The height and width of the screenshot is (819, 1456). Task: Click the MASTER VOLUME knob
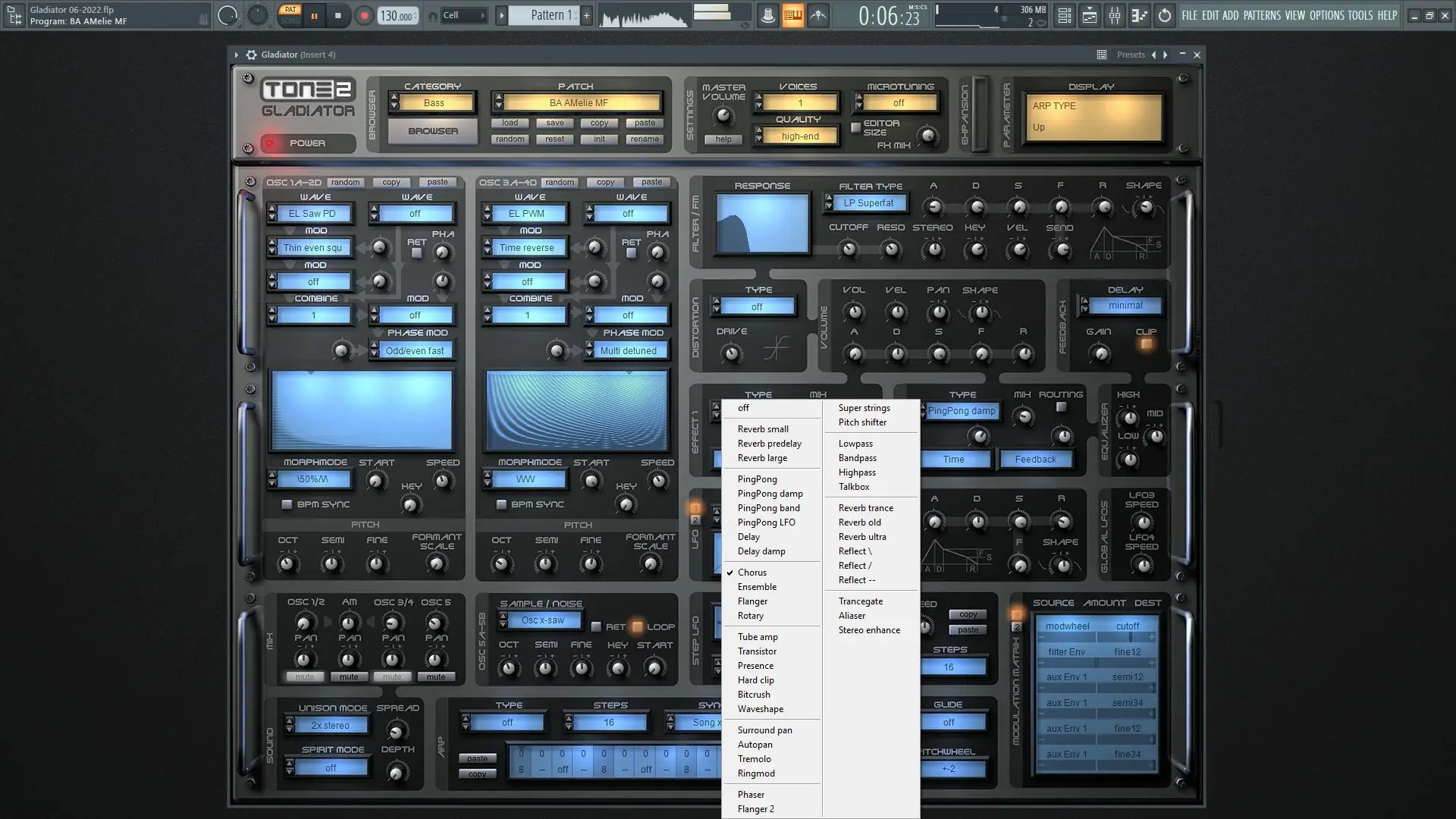(x=724, y=116)
